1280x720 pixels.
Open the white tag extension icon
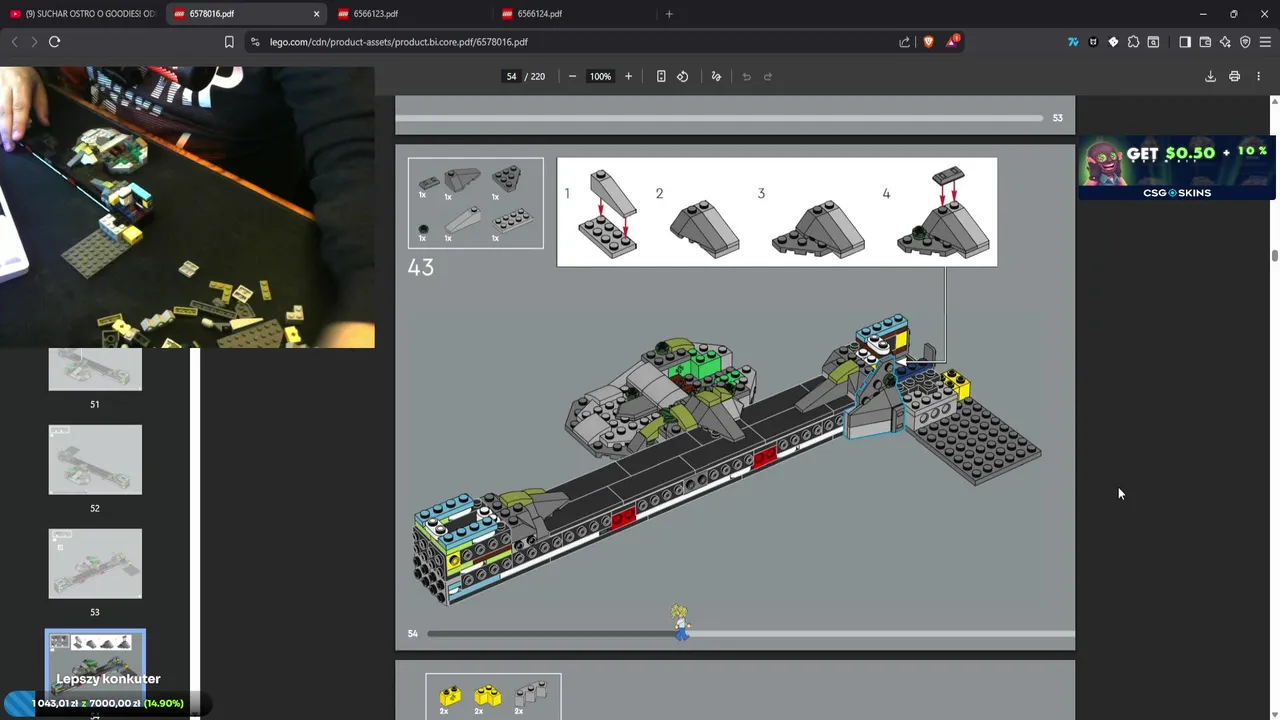[x=1113, y=42]
